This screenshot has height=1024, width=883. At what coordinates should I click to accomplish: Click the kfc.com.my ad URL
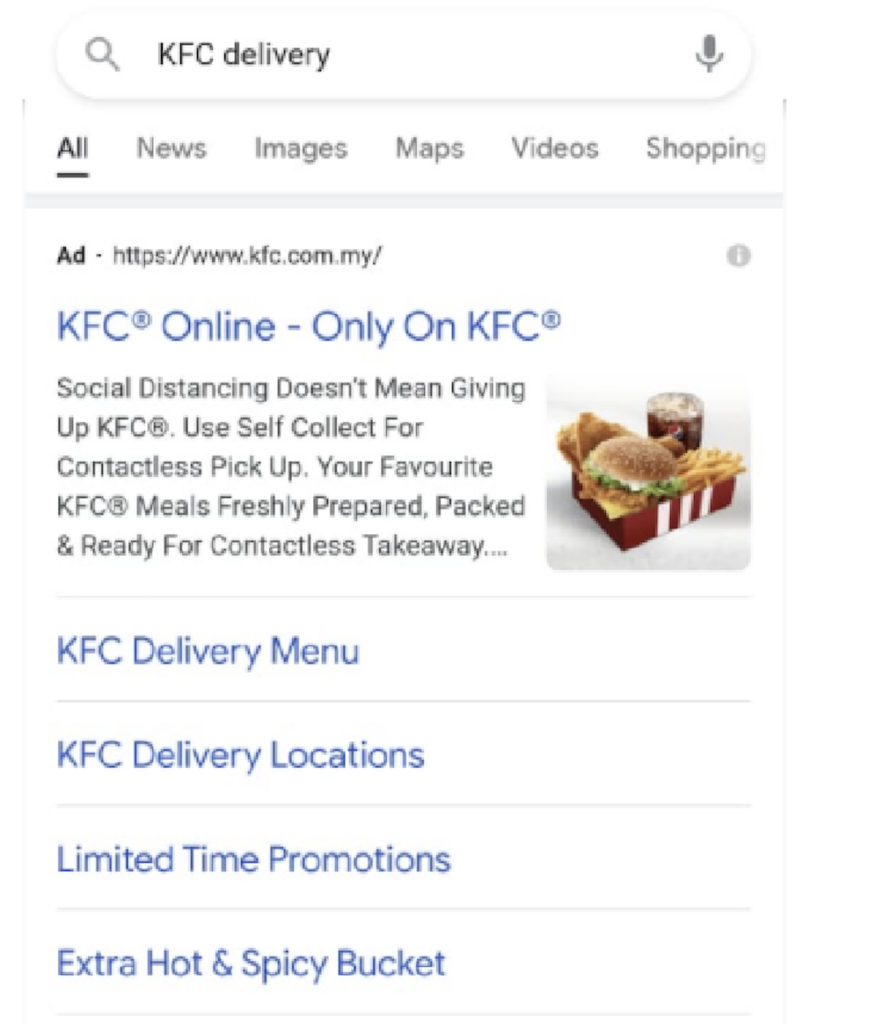pyautogui.click(x=247, y=256)
